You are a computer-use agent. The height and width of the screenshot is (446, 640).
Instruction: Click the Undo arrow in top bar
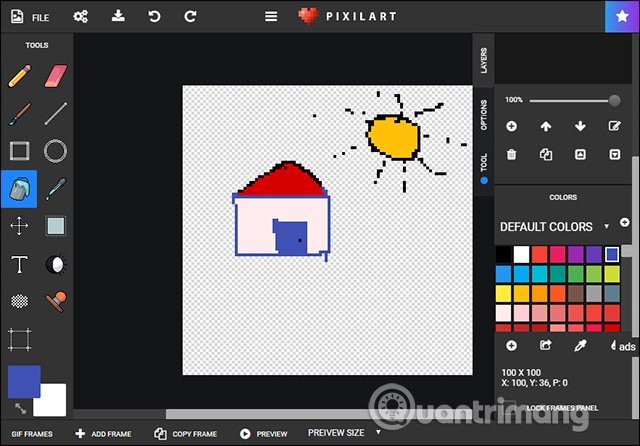coord(153,16)
